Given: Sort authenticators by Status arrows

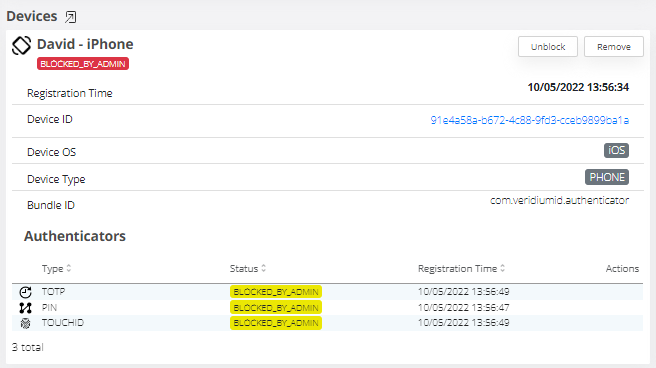Looking at the screenshot, I should (264, 268).
